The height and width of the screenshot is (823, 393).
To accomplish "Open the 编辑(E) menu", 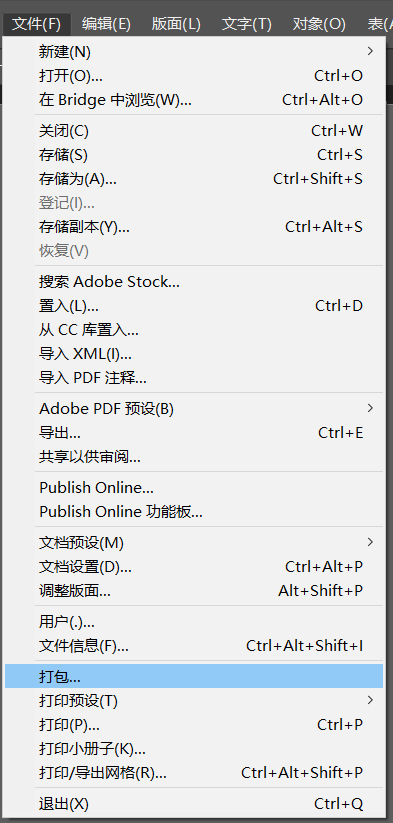I will (x=107, y=24).
